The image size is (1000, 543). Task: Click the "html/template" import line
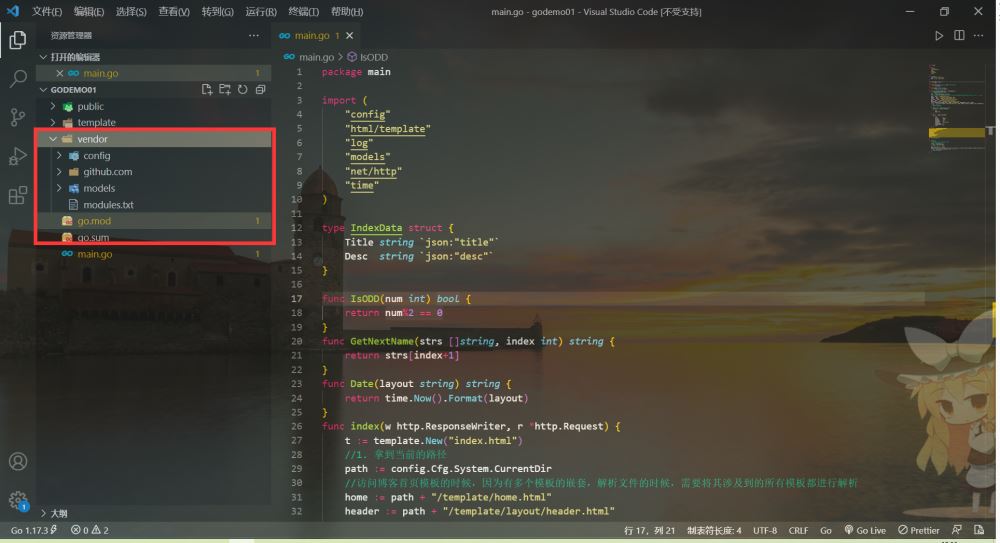[387, 129]
